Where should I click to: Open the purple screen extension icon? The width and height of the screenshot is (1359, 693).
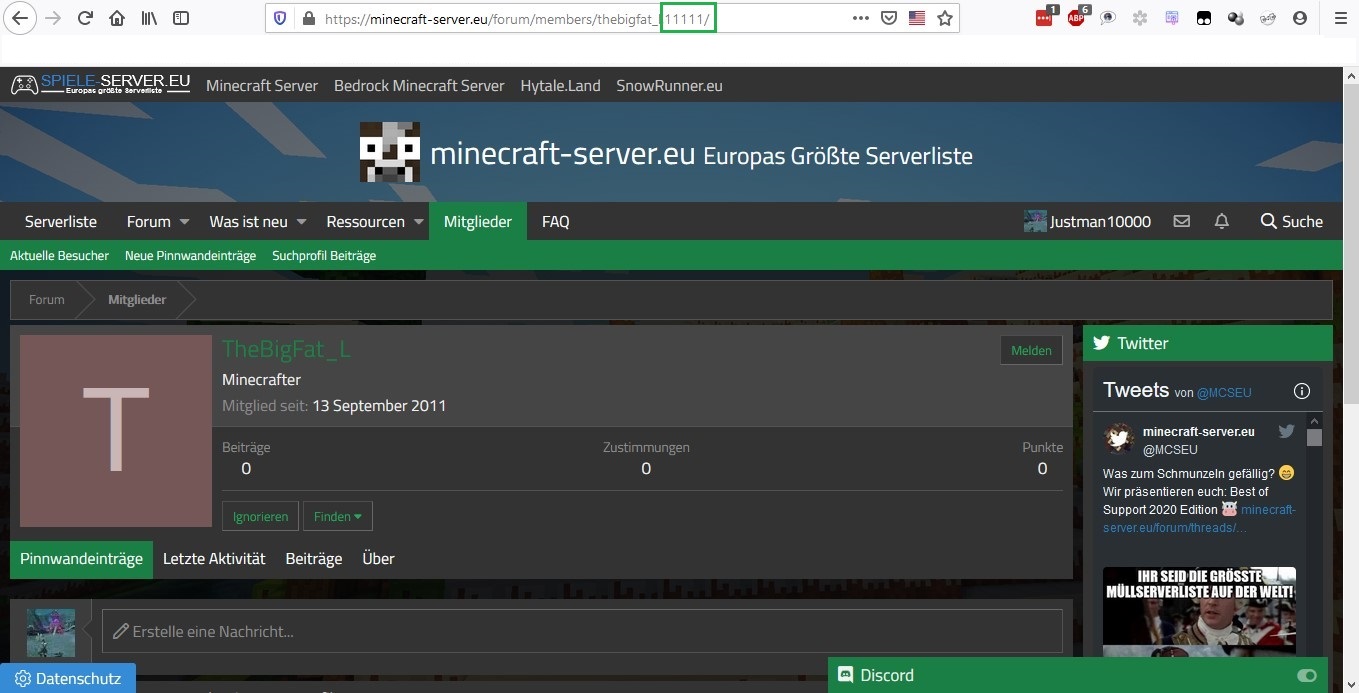(x=1172, y=18)
